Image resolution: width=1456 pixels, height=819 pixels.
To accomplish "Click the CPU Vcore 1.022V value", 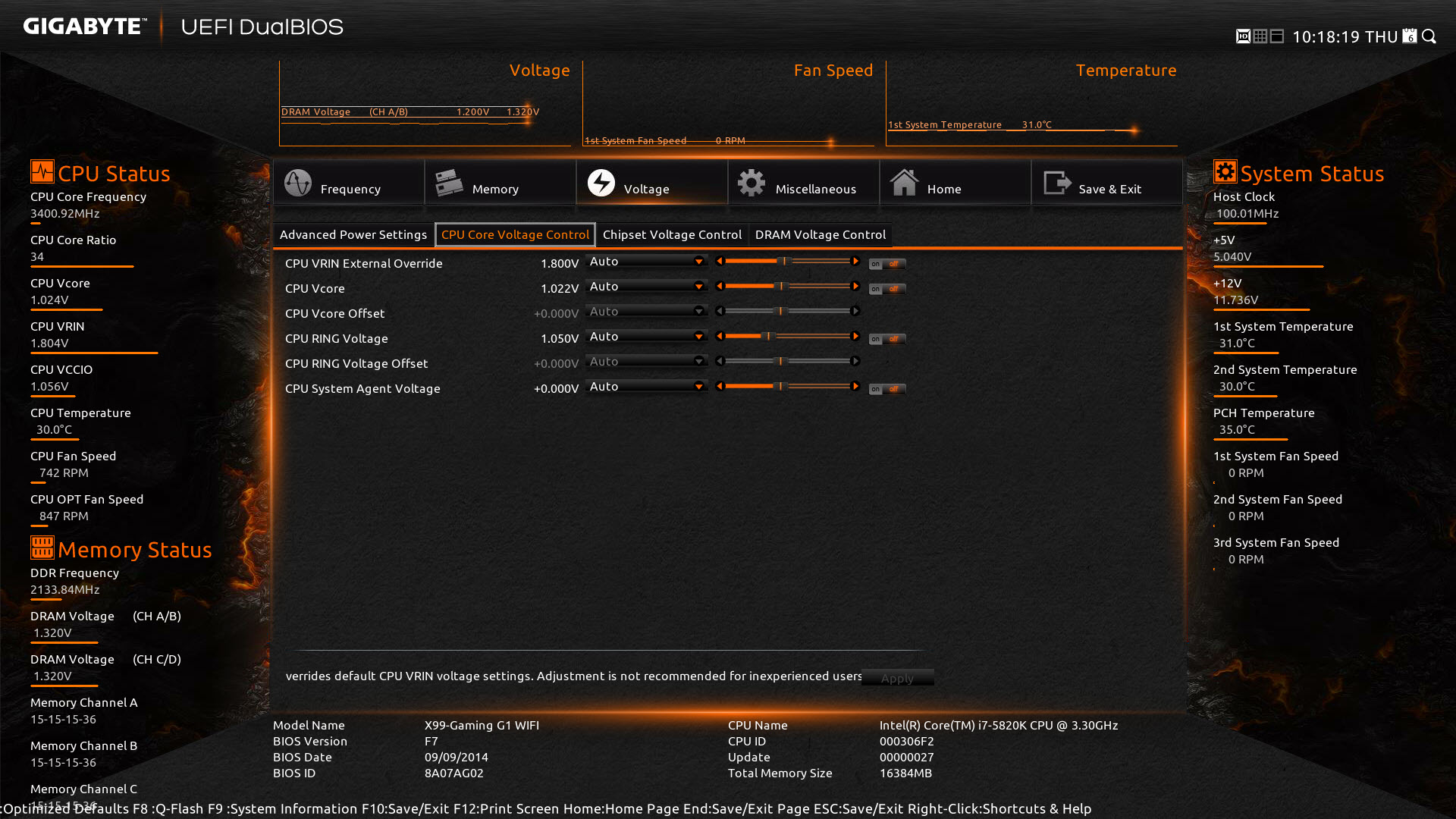I will coord(560,288).
